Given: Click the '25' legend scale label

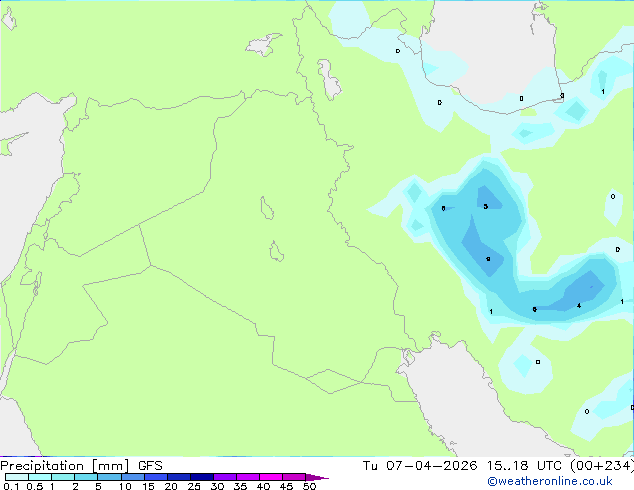Looking at the screenshot, I should pyautogui.click(x=194, y=486).
